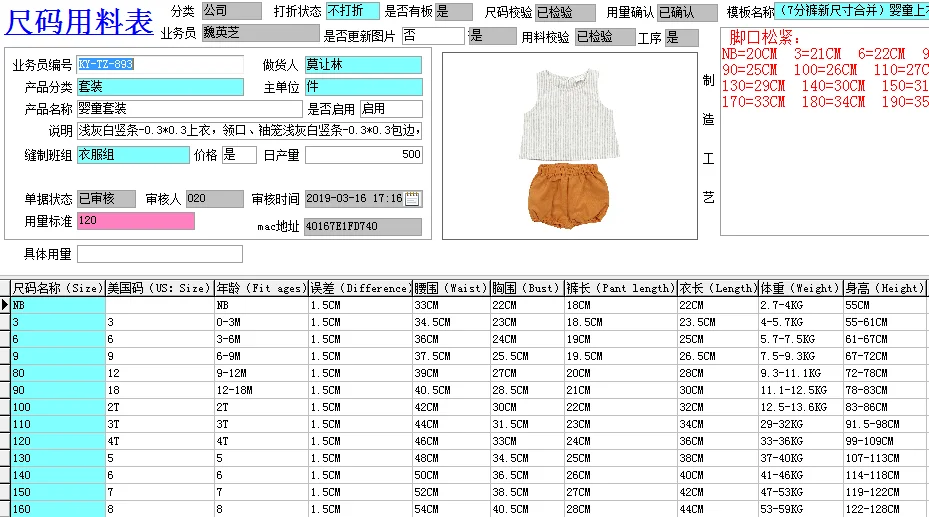
Task: Click the 体重 (Weight) column header
Action: click(801, 288)
